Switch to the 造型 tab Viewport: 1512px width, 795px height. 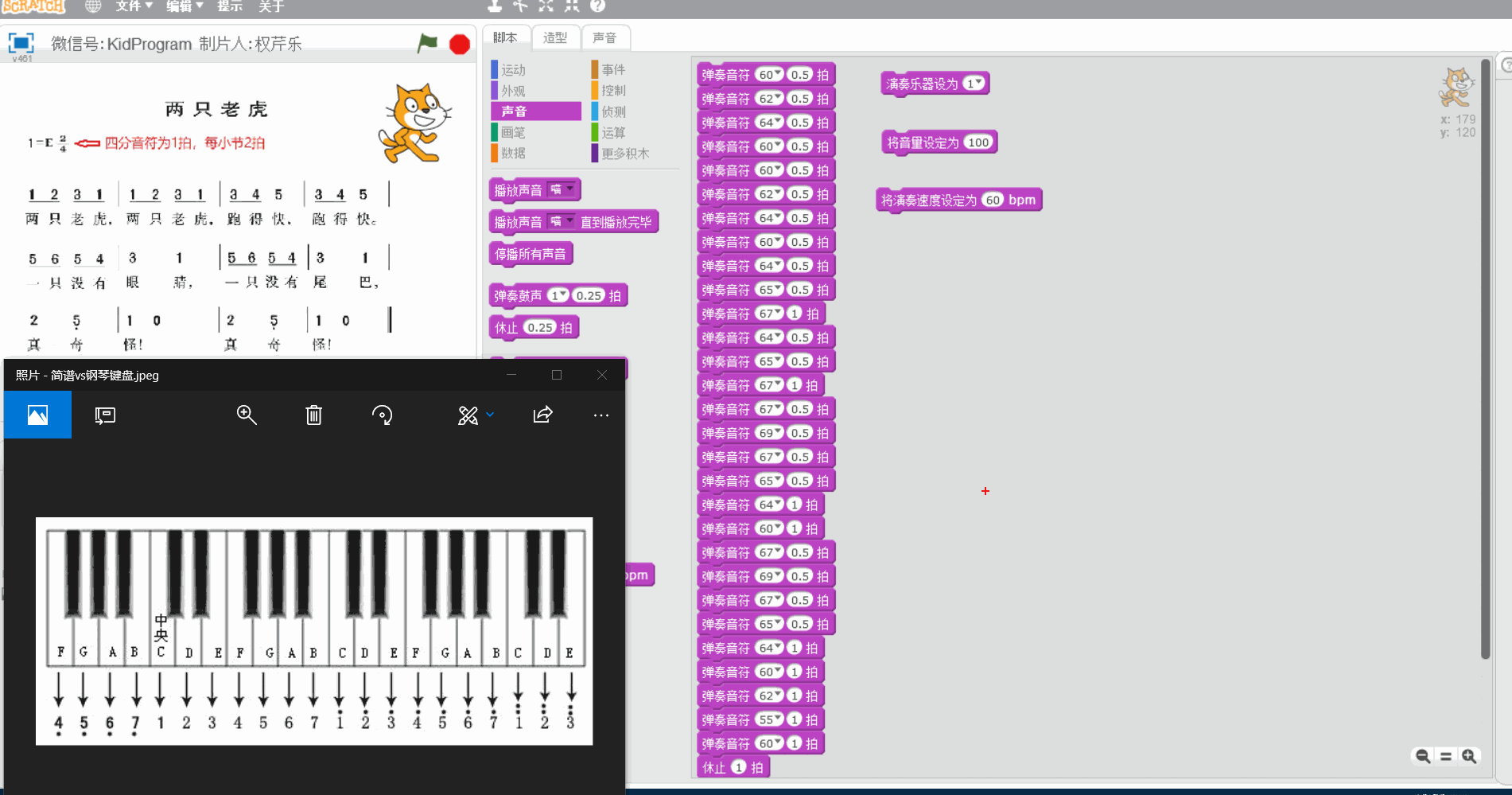point(555,37)
